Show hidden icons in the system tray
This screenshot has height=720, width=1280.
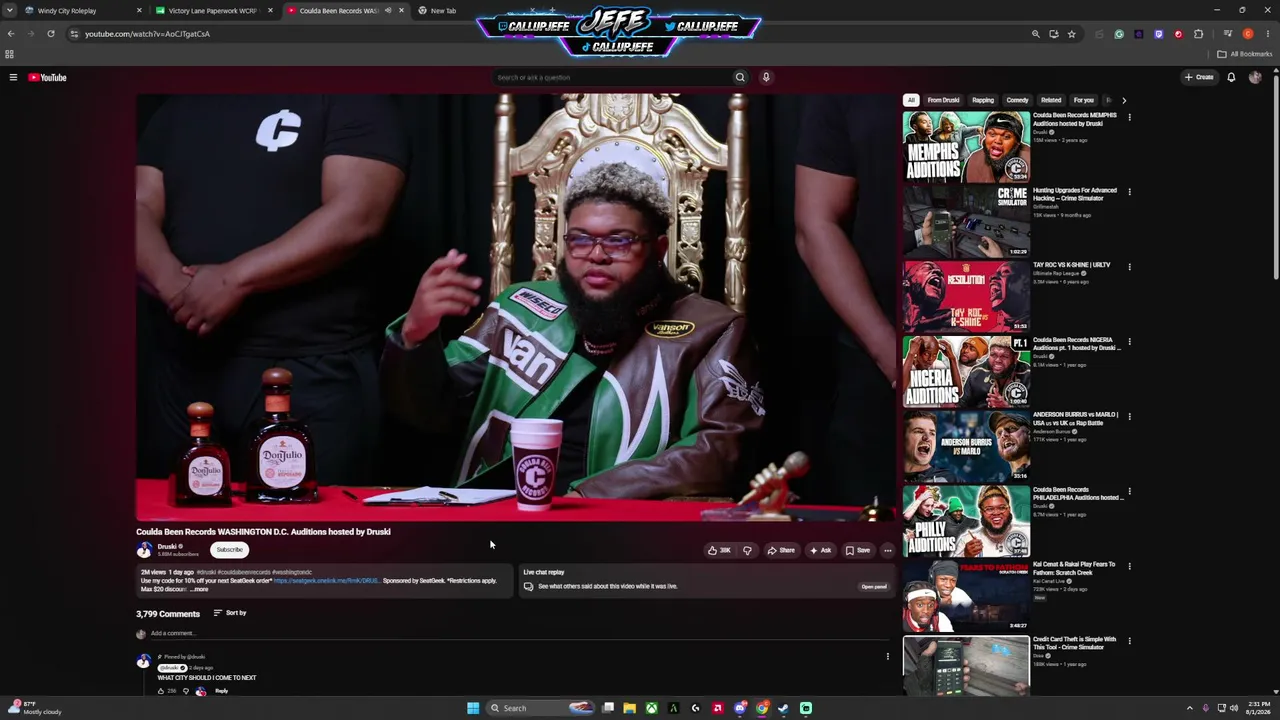[1189, 708]
